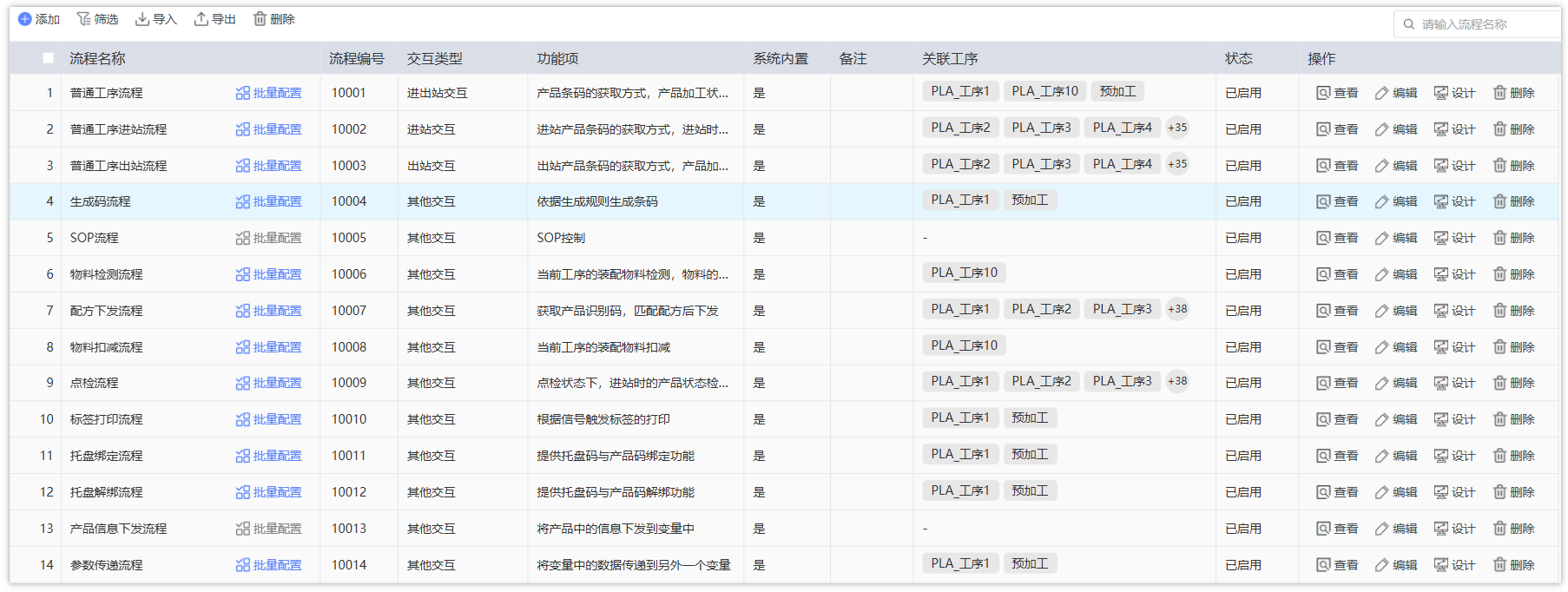Click 查看 view icon for 普通工序流程 row
The width and height of the screenshot is (1568, 592).
click(x=1323, y=93)
